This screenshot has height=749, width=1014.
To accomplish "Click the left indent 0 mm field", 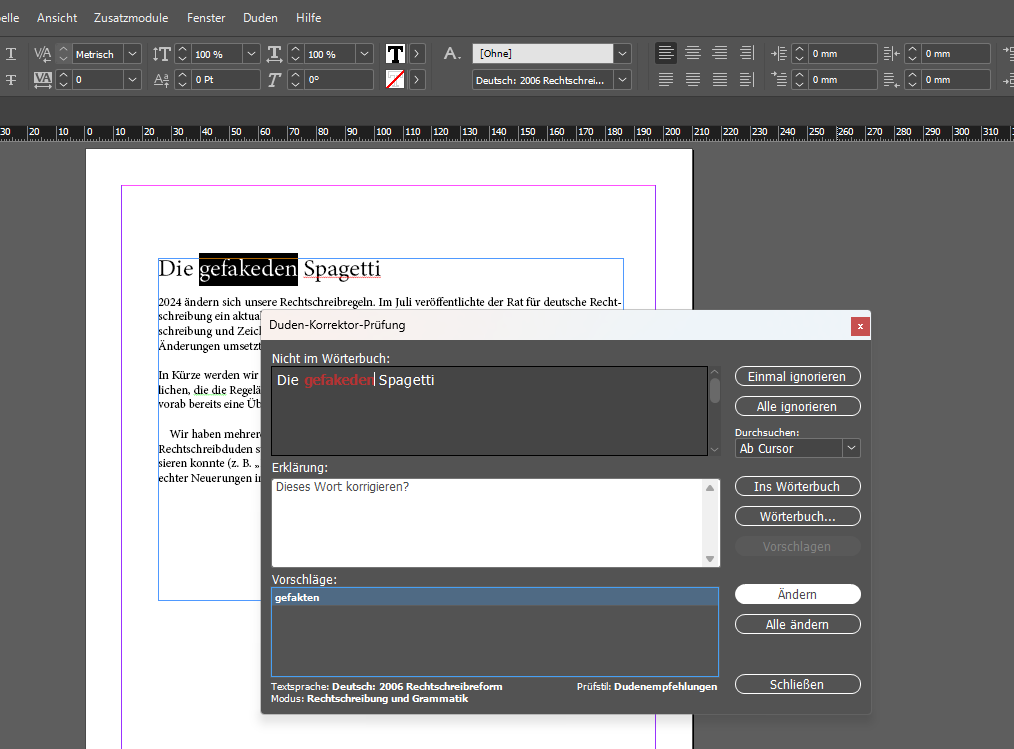I will (843, 54).
